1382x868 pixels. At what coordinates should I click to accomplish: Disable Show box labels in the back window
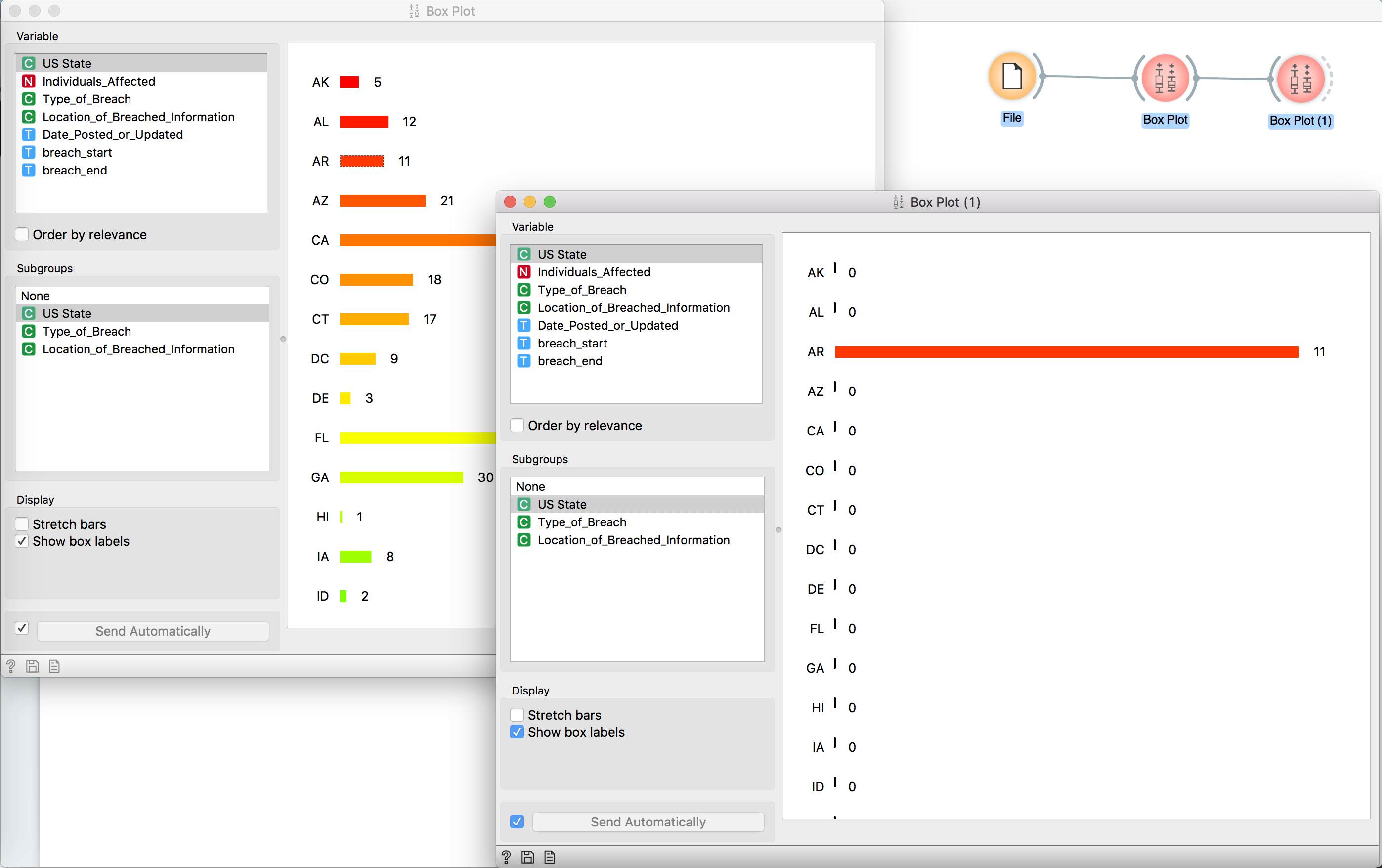22,540
